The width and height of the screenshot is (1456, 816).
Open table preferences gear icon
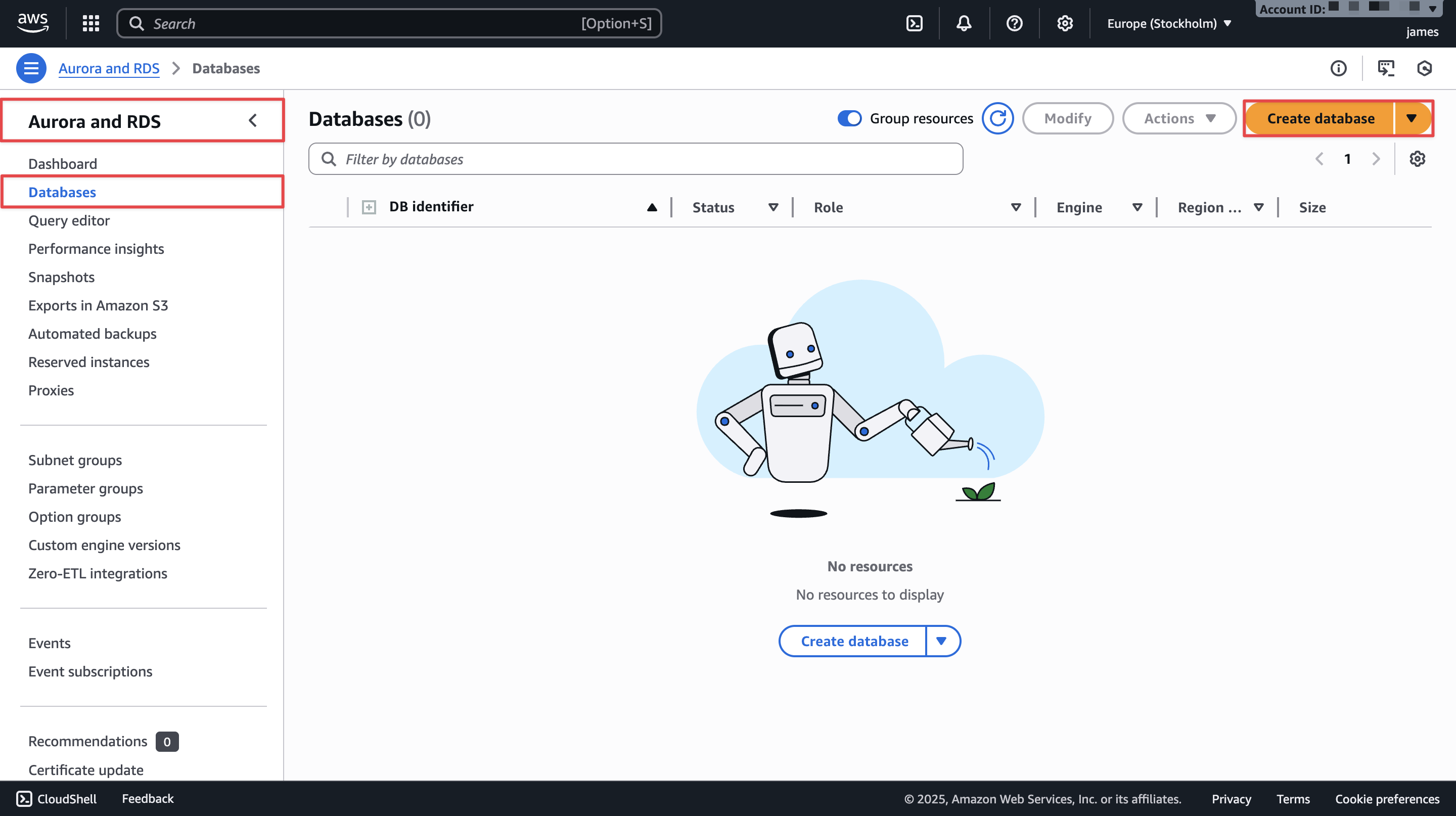coord(1417,159)
